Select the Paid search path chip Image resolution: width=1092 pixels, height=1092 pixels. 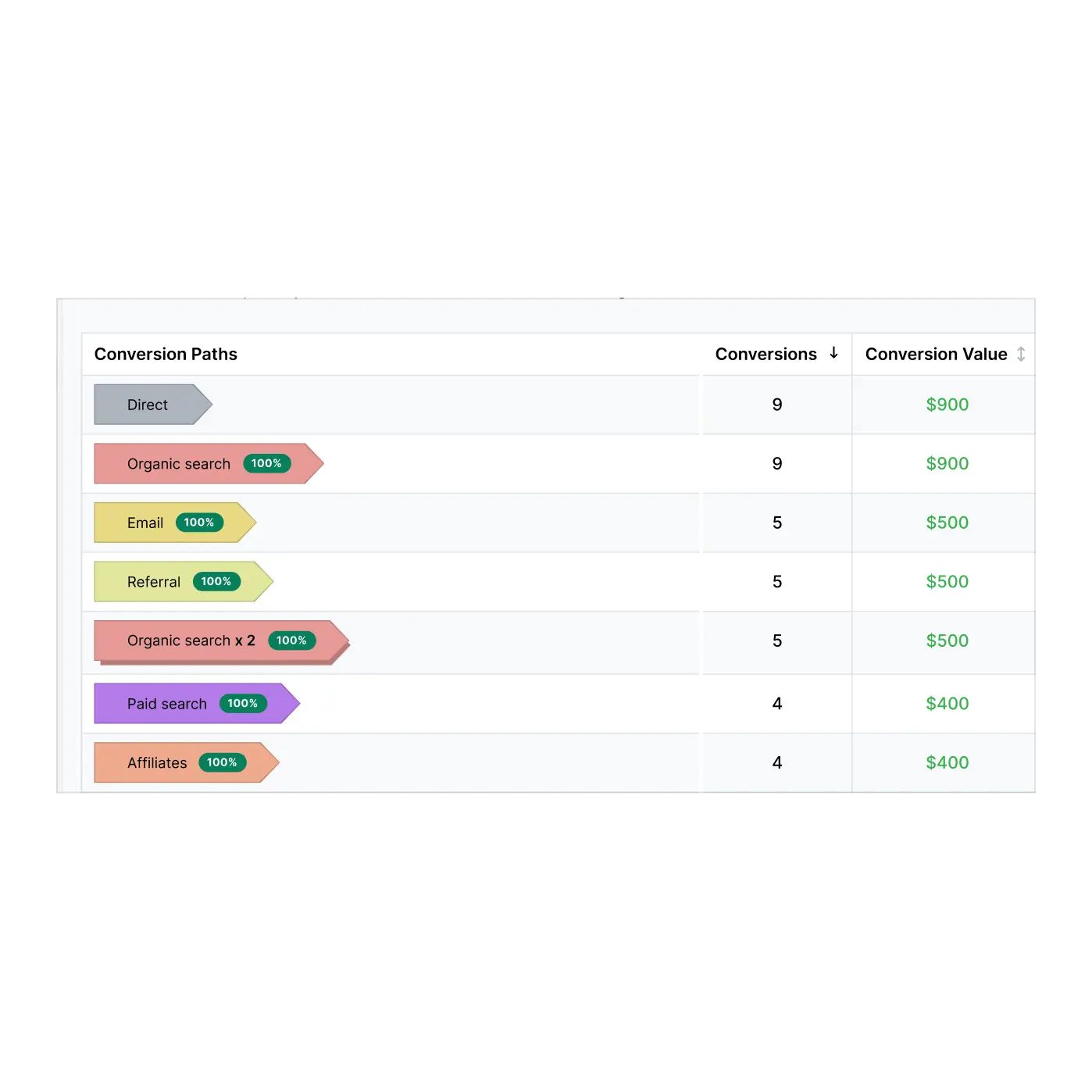tap(167, 704)
